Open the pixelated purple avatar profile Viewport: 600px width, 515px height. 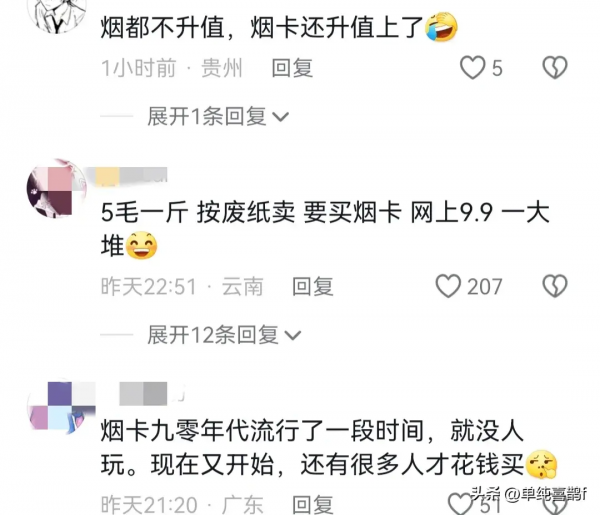coord(61,407)
